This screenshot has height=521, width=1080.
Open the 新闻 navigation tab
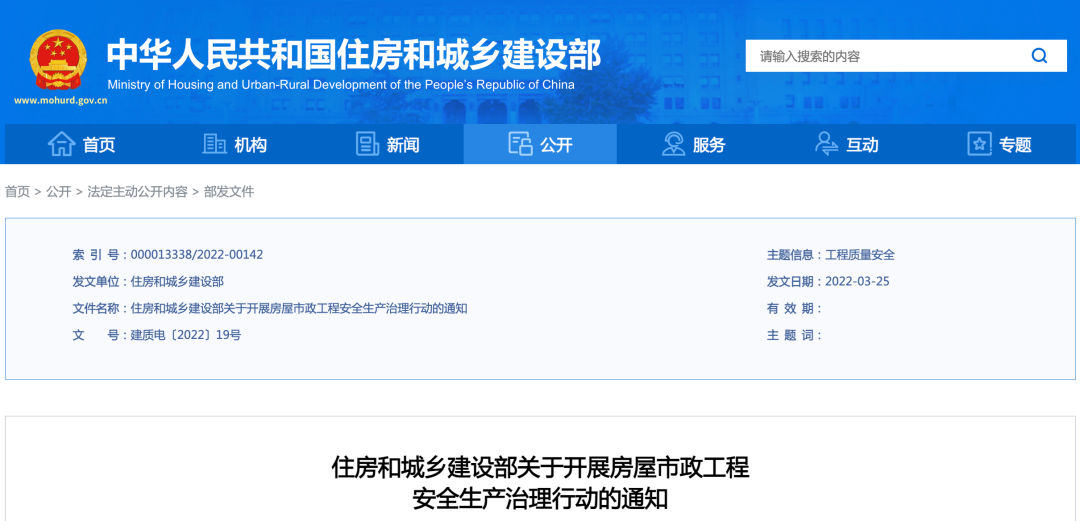click(387, 144)
